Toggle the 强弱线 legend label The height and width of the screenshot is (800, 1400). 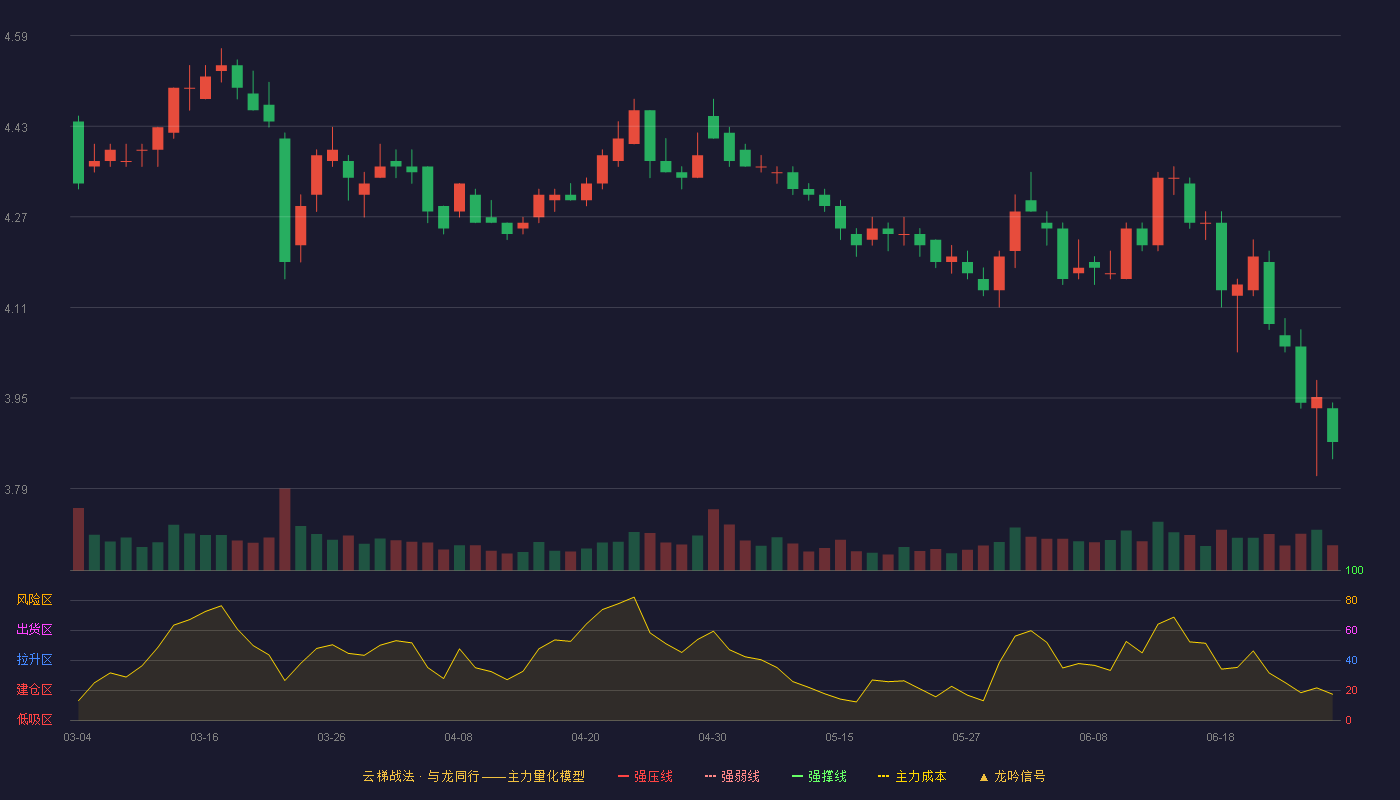tap(740, 776)
